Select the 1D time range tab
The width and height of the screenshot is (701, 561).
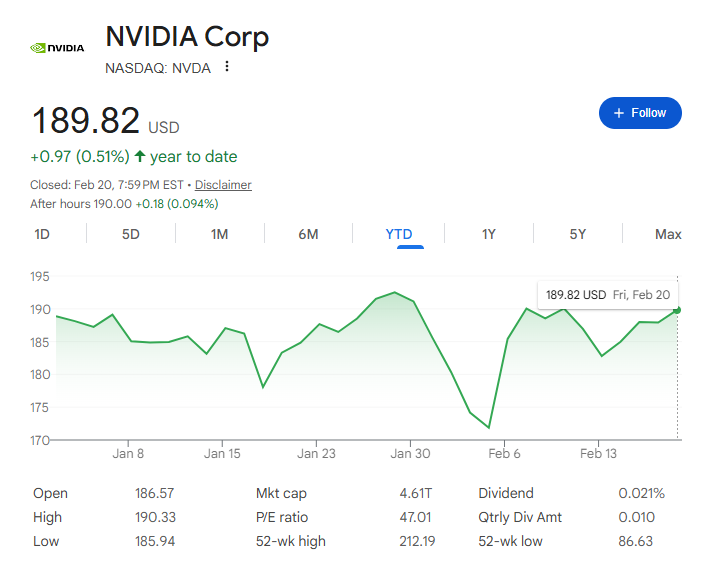(x=42, y=234)
